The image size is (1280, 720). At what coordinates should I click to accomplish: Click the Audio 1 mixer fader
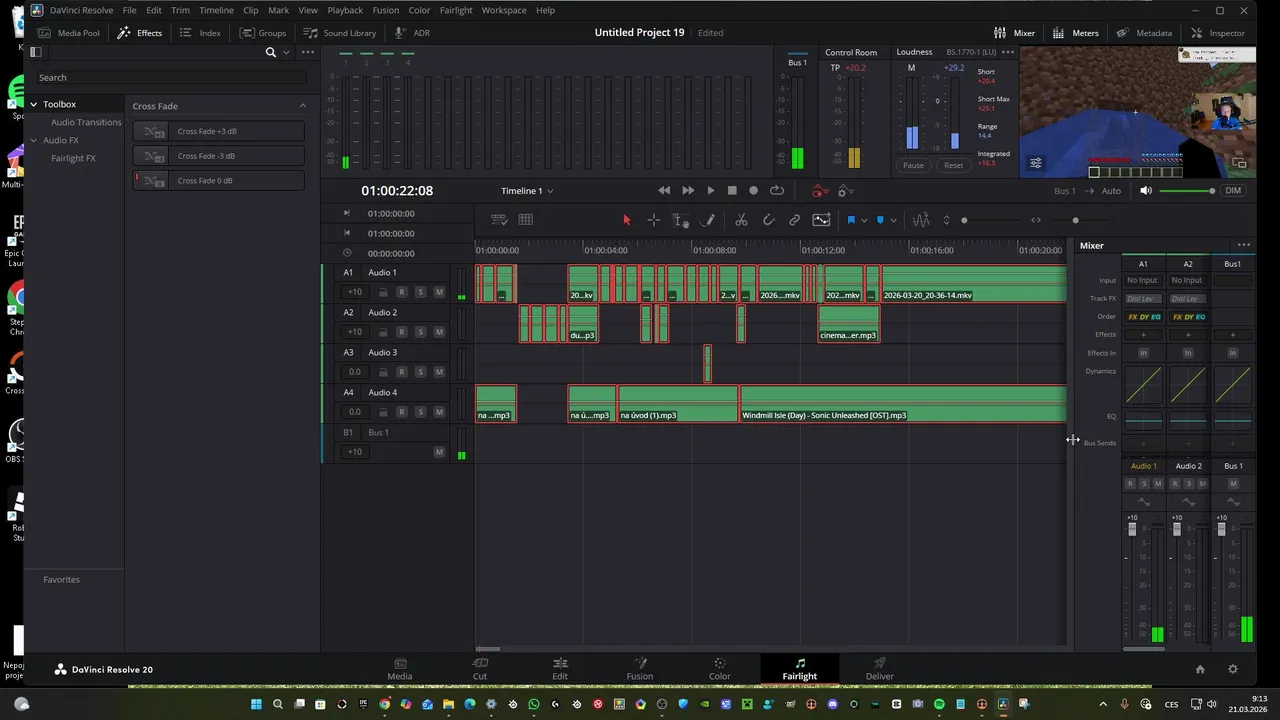(x=1132, y=529)
